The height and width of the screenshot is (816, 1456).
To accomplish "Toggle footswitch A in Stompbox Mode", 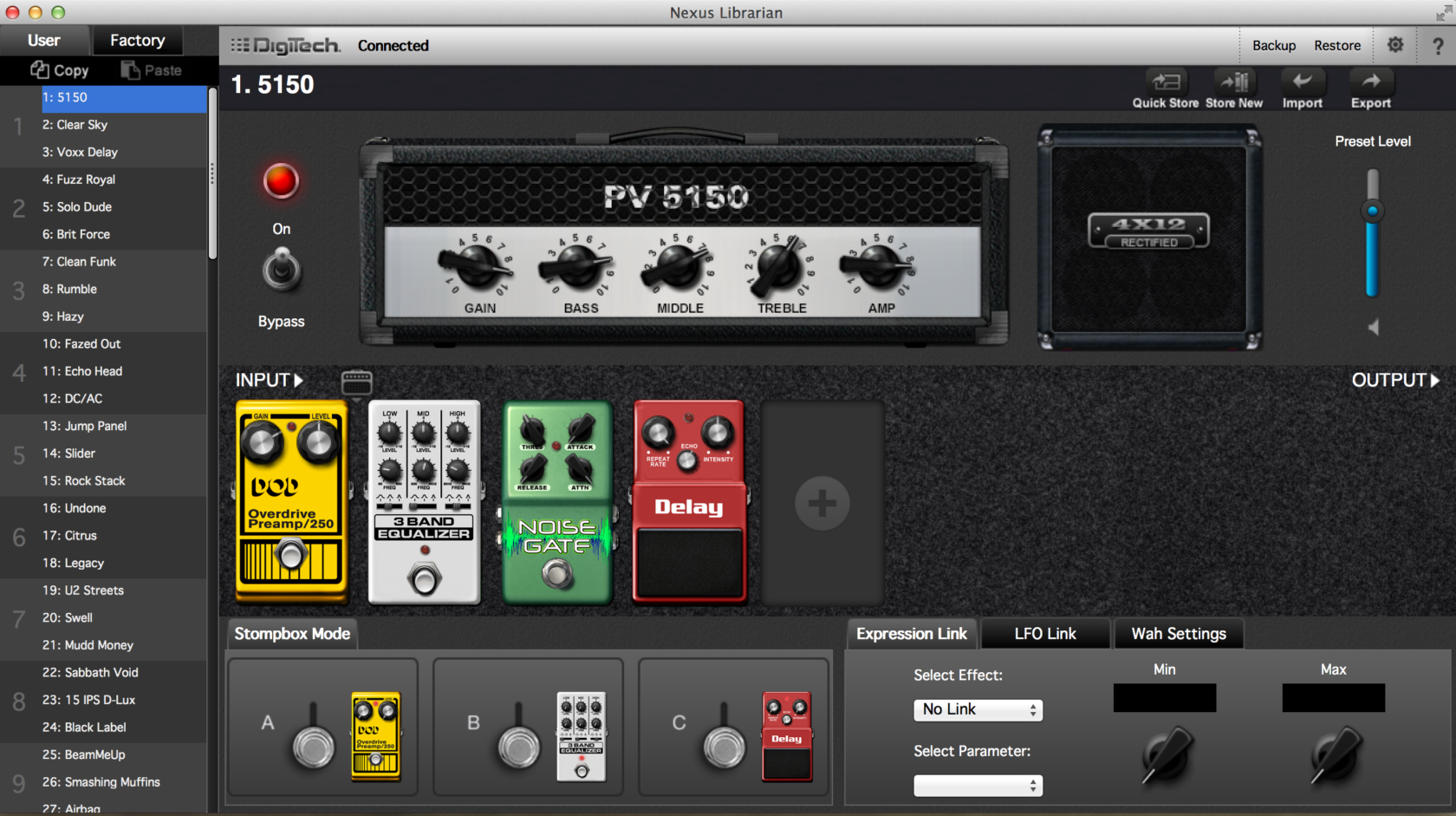I will click(x=313, y=747).
